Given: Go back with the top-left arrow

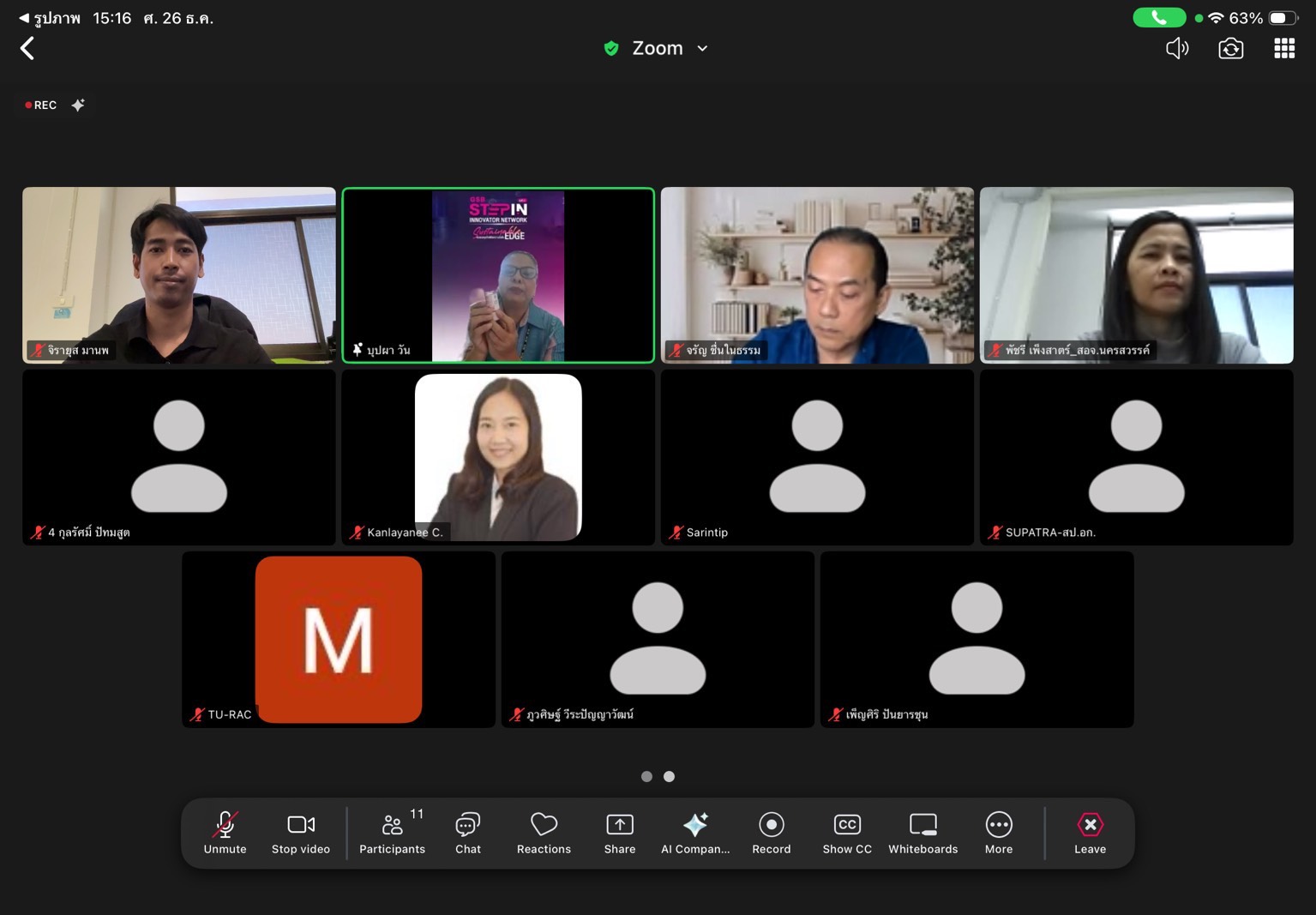Looking at the screenshot, I should pyautogui.click(x=27, y=48).
